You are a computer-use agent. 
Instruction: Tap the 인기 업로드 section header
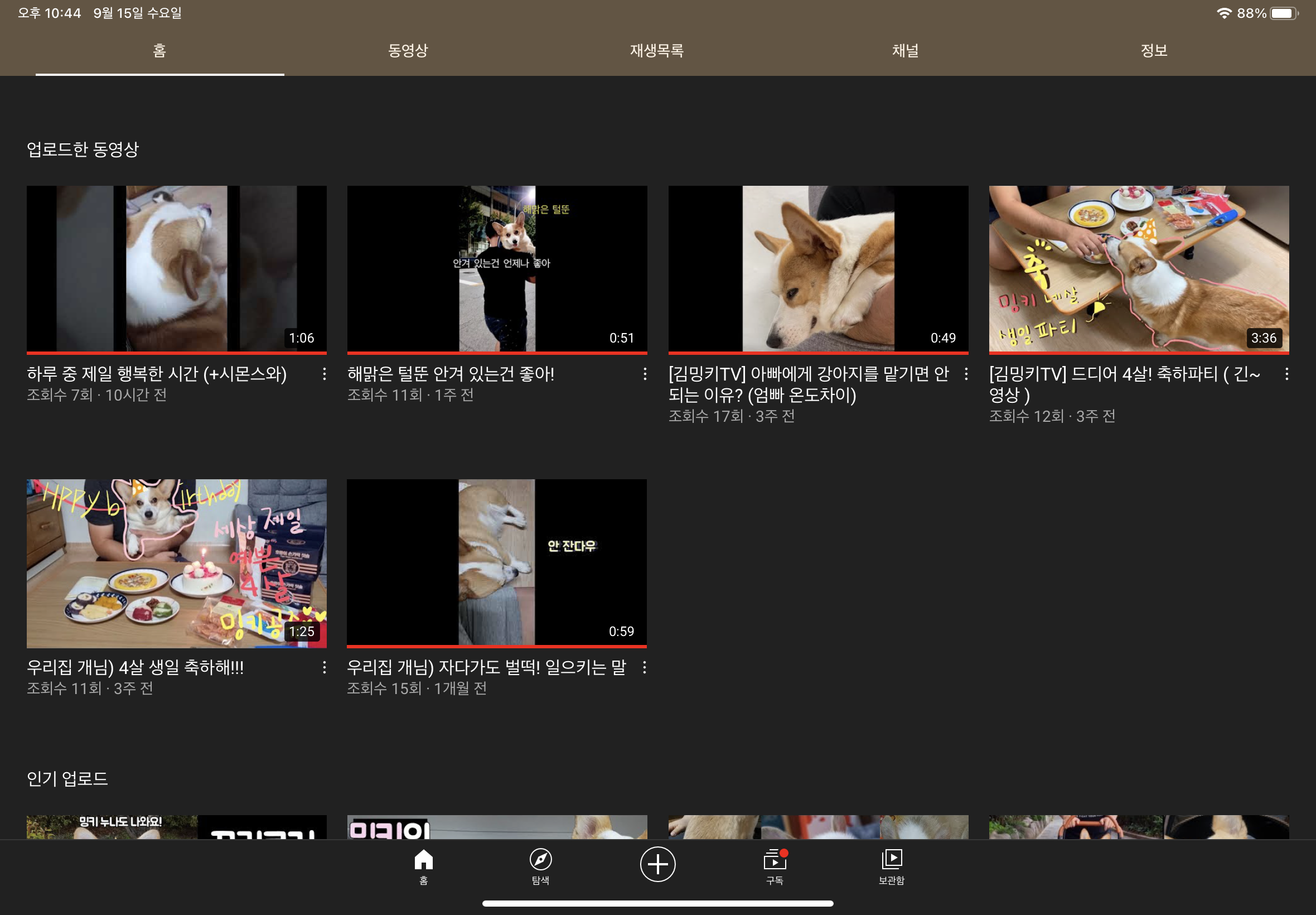pyautogui.click(x=67, y=778)
